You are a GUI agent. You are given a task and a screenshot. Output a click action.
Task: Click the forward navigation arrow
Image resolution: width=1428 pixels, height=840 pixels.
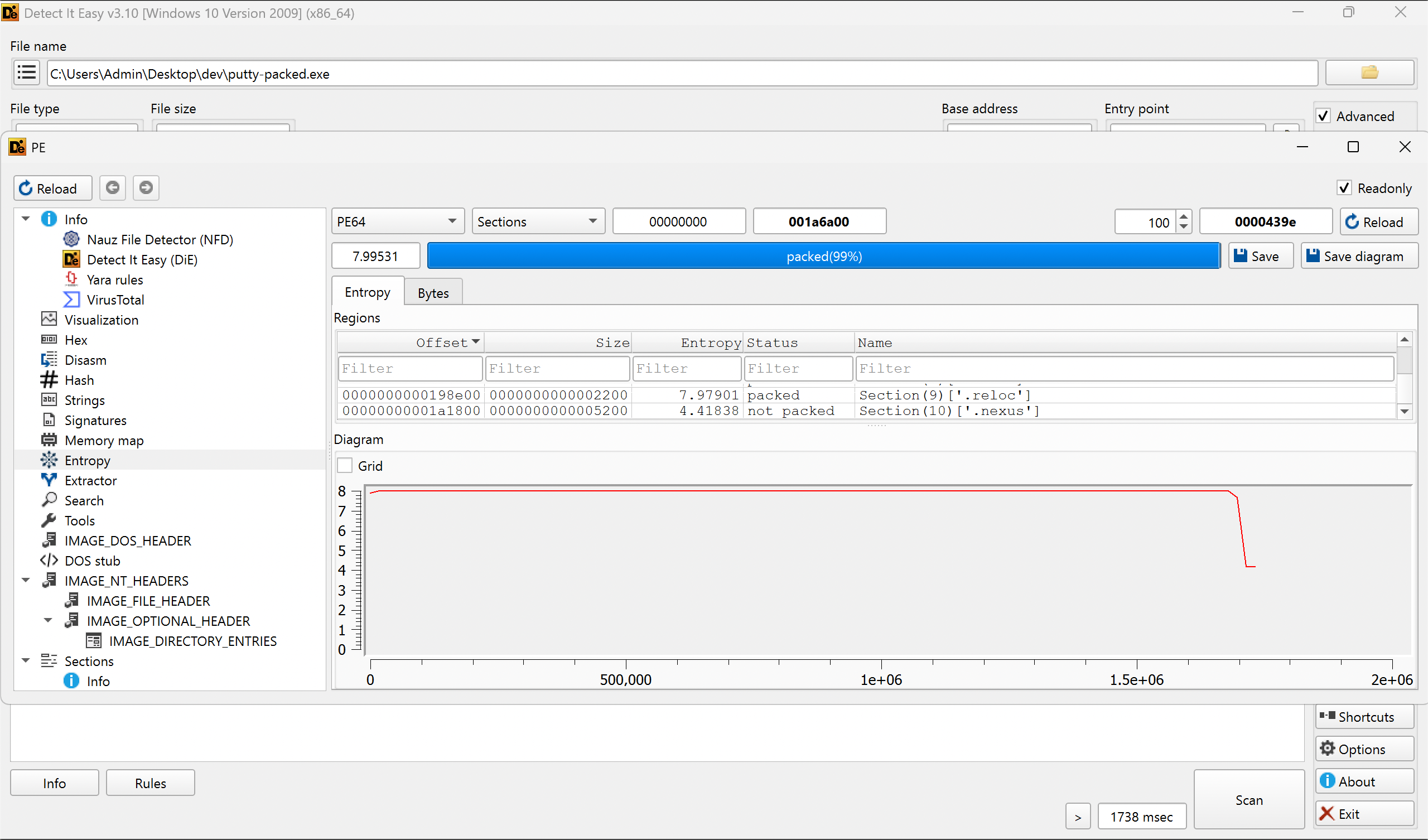click(146, 187)
